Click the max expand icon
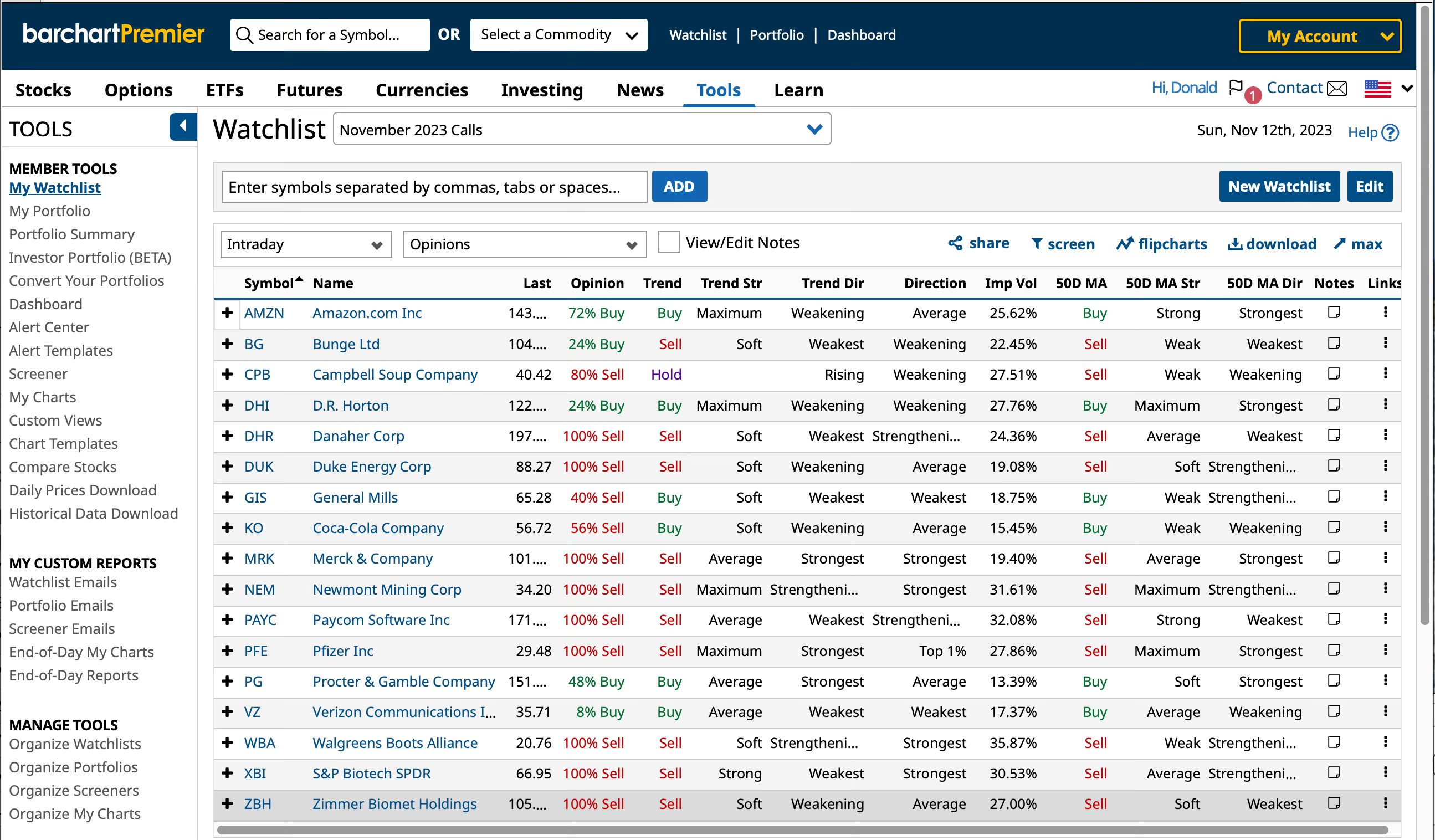Screen dimensions: 1435x840 click(x=1339, y=244)
